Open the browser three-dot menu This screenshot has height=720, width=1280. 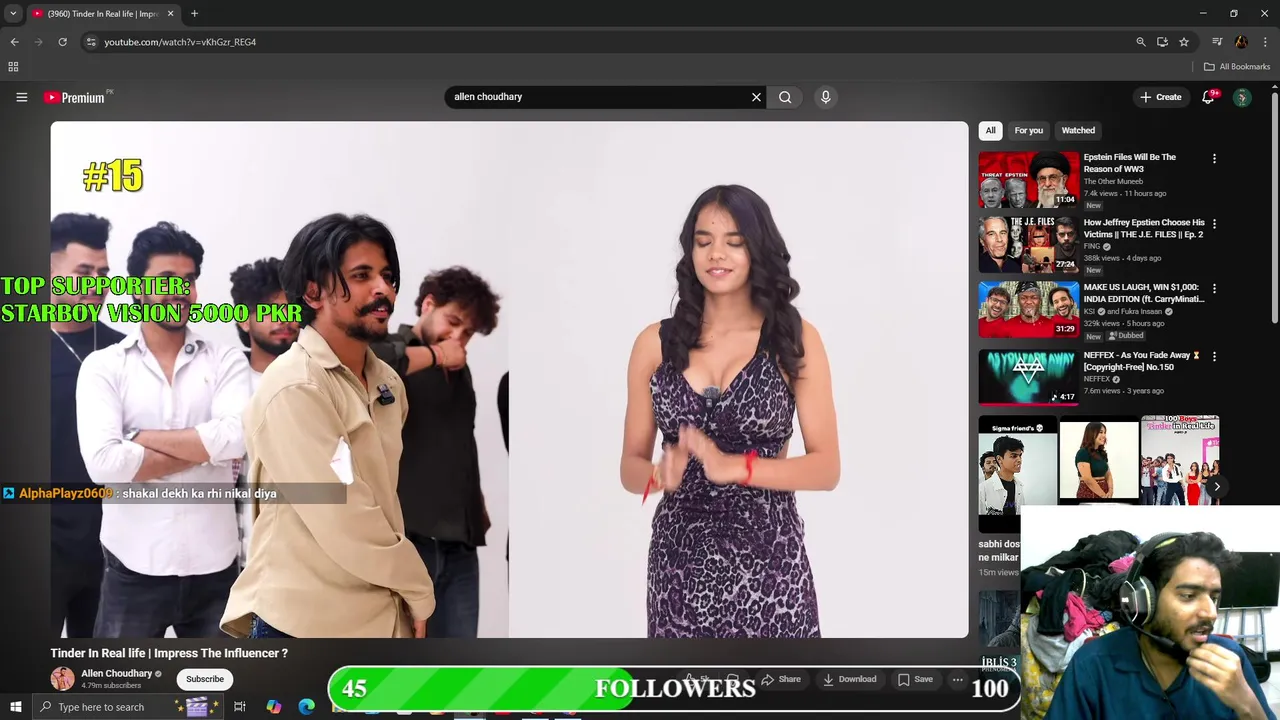click(1265, 42)
